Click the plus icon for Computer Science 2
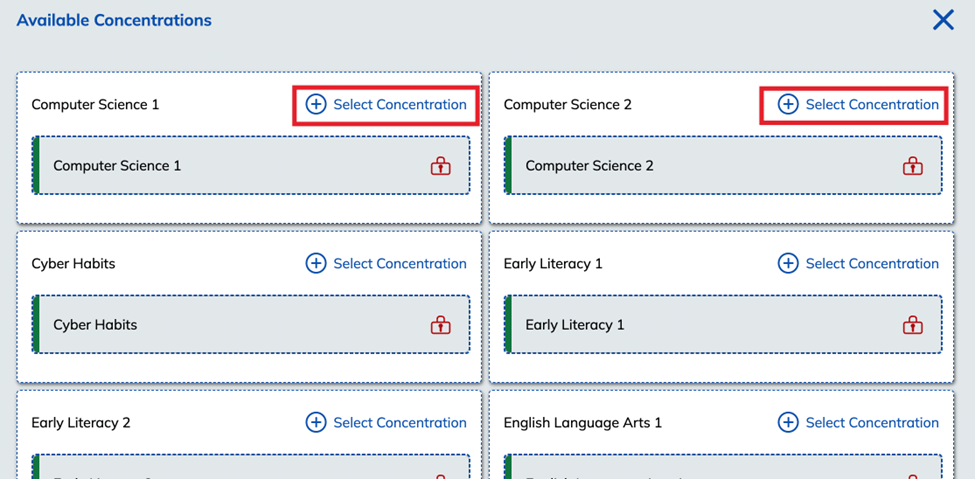 point(788,105)
